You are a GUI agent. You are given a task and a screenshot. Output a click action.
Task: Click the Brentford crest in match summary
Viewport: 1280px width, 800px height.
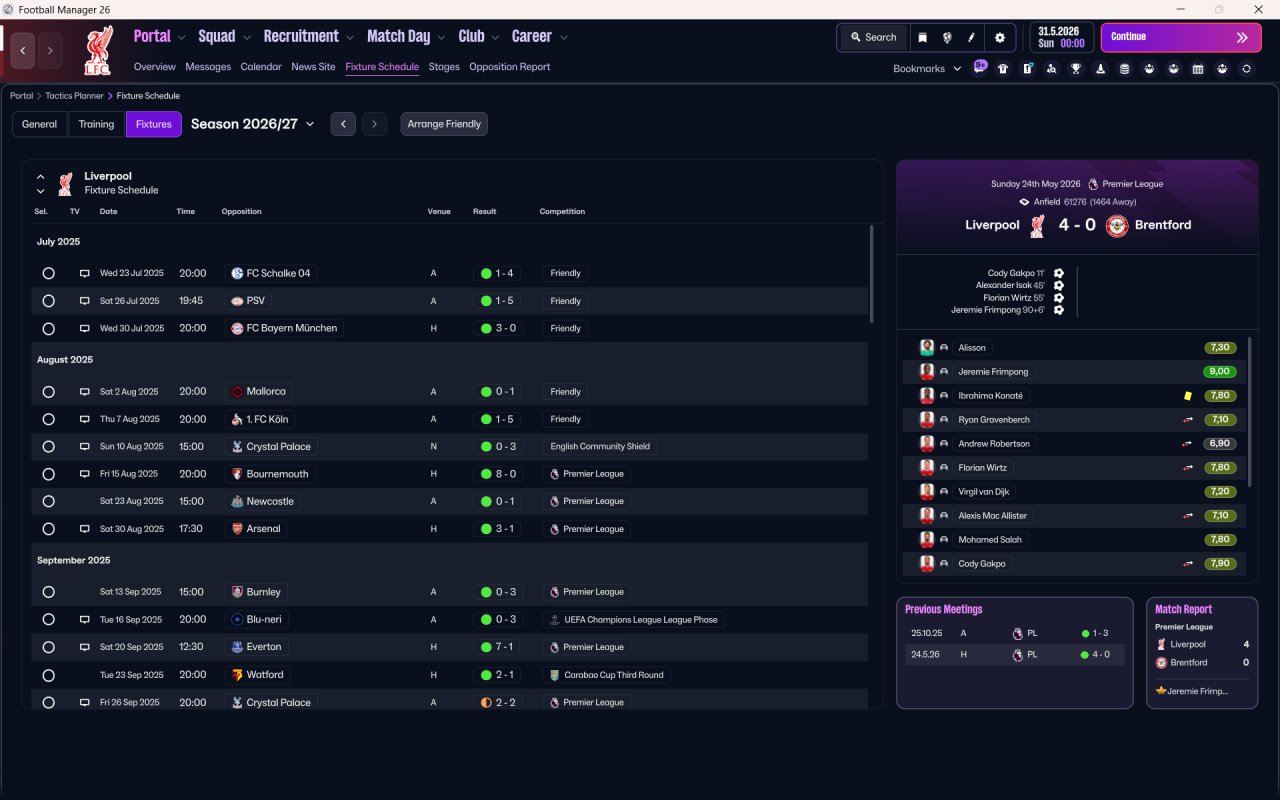tap(1117, 226)
